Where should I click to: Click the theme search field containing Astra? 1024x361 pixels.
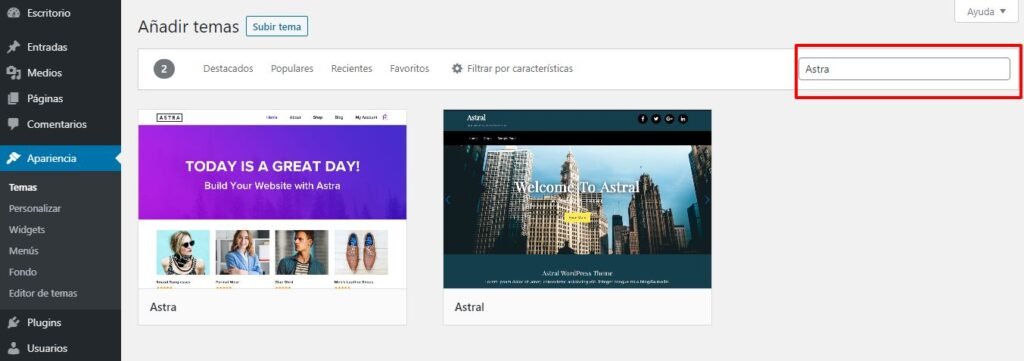(904, 69)
